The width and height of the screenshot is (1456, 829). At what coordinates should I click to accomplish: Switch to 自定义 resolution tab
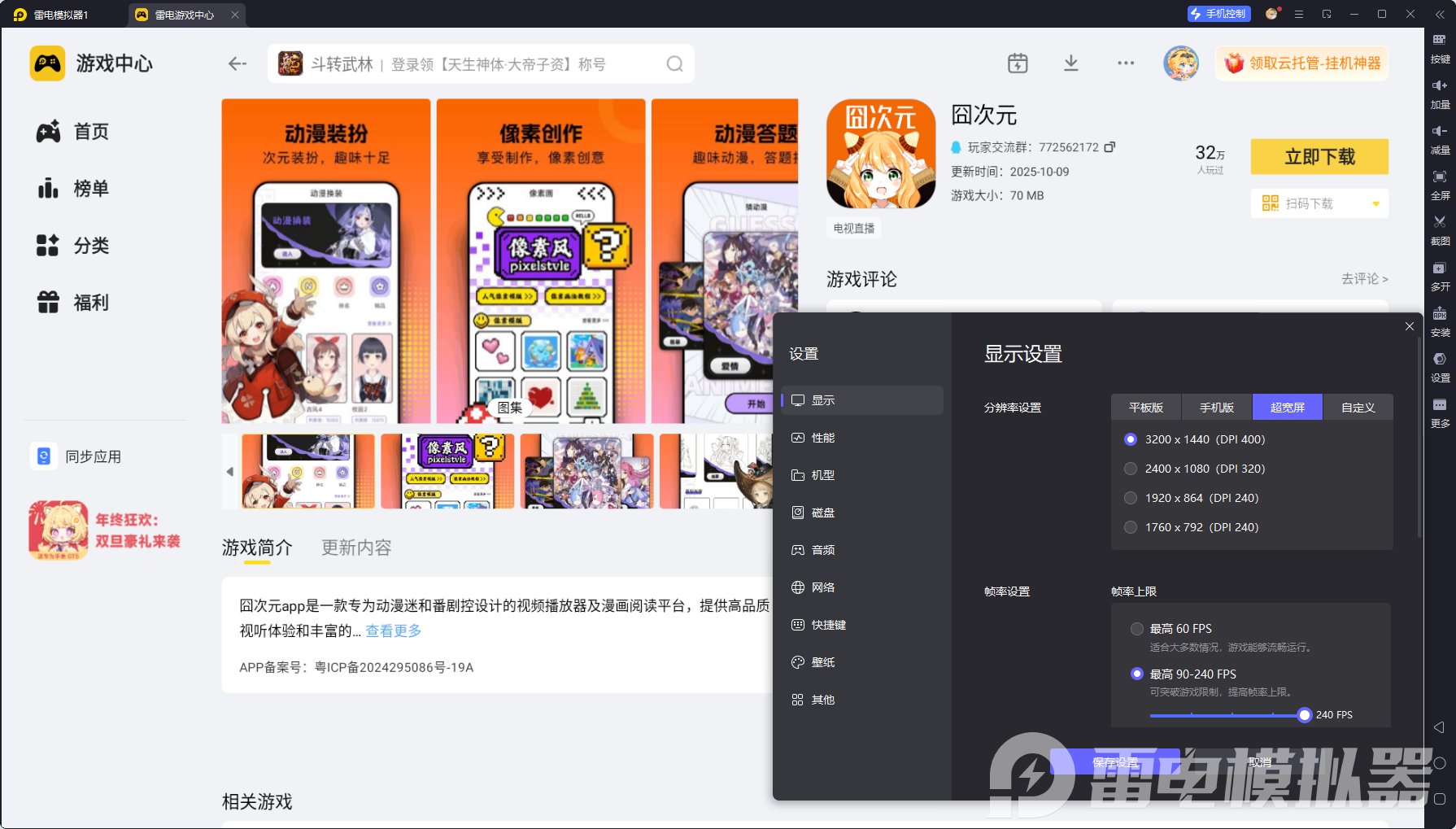pyautogui.click(x=1358, y=408)
